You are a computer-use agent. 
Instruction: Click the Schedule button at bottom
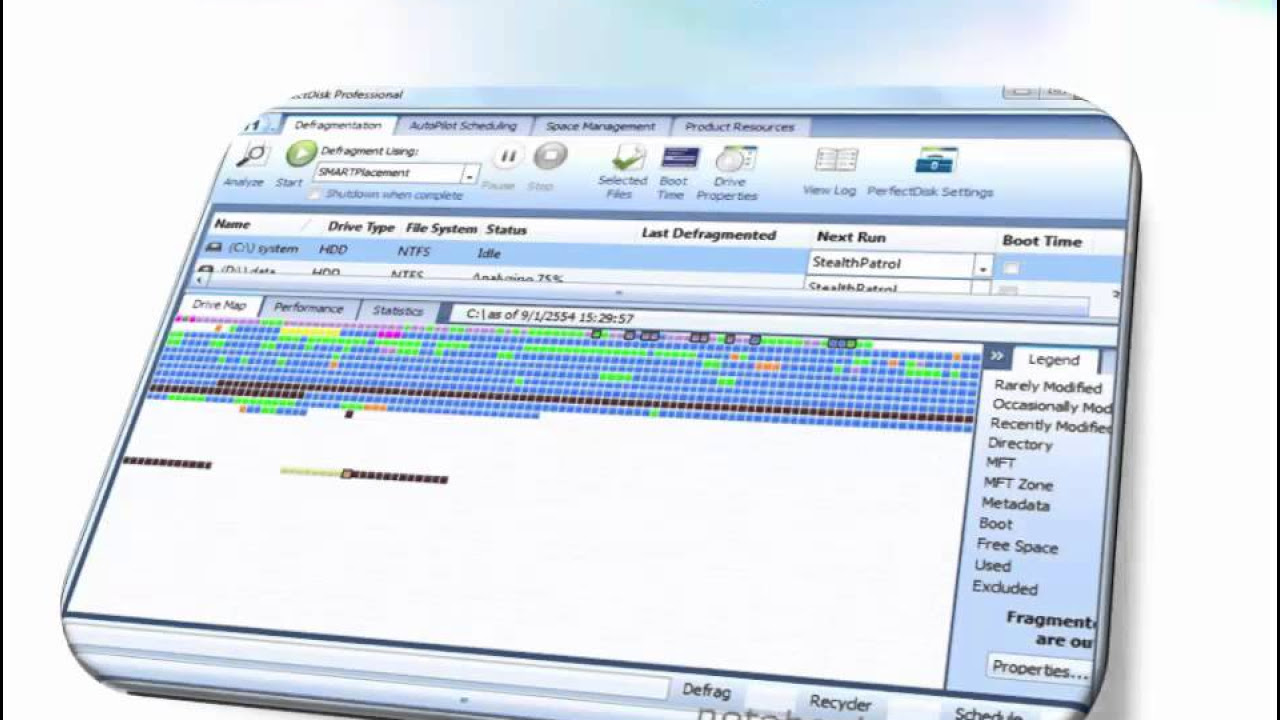coord(988,713)
